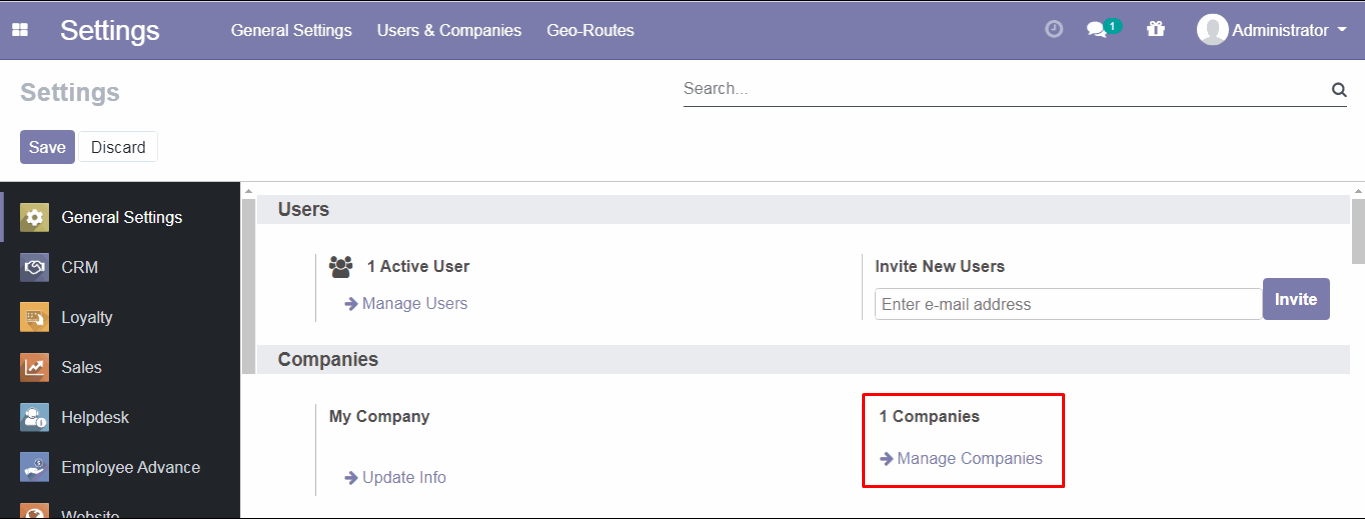
Task: Follow the Manage Users link
Action: point(414,303)
